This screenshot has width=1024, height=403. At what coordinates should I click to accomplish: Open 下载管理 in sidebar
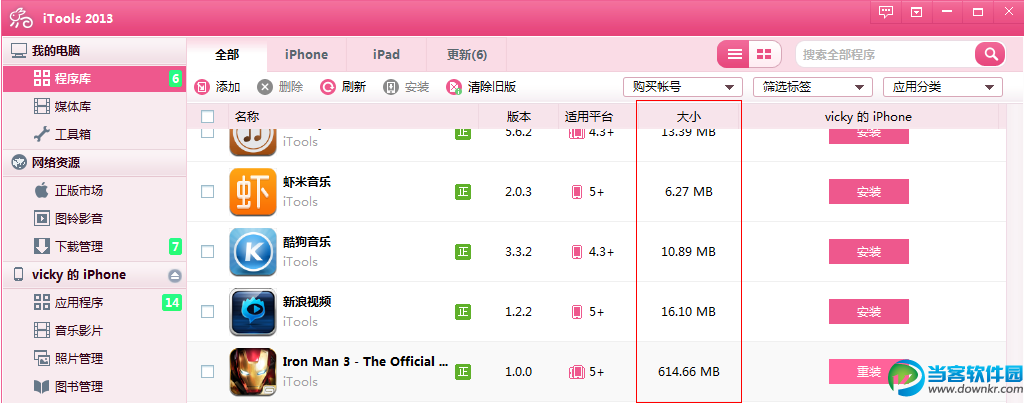(x=93, y=247)
